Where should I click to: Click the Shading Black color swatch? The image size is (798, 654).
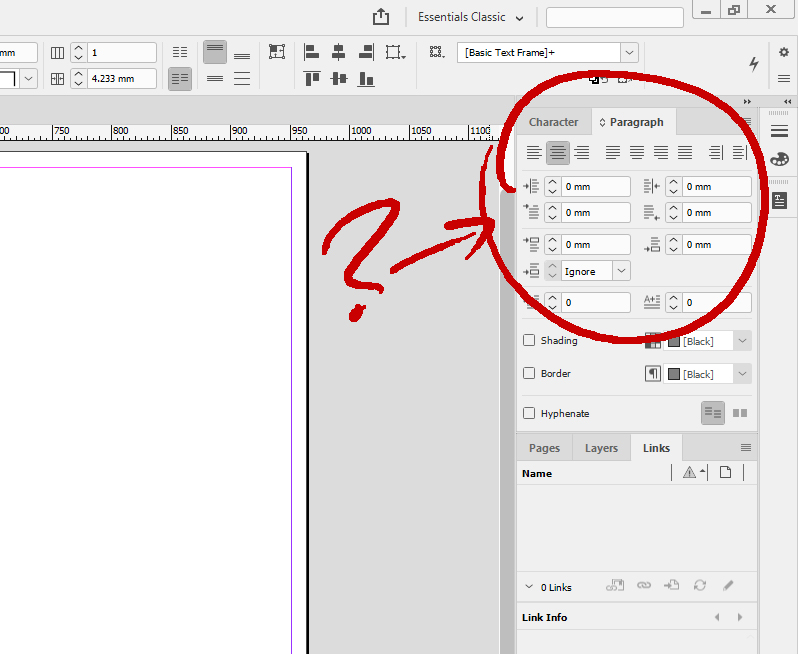[674, 341]
